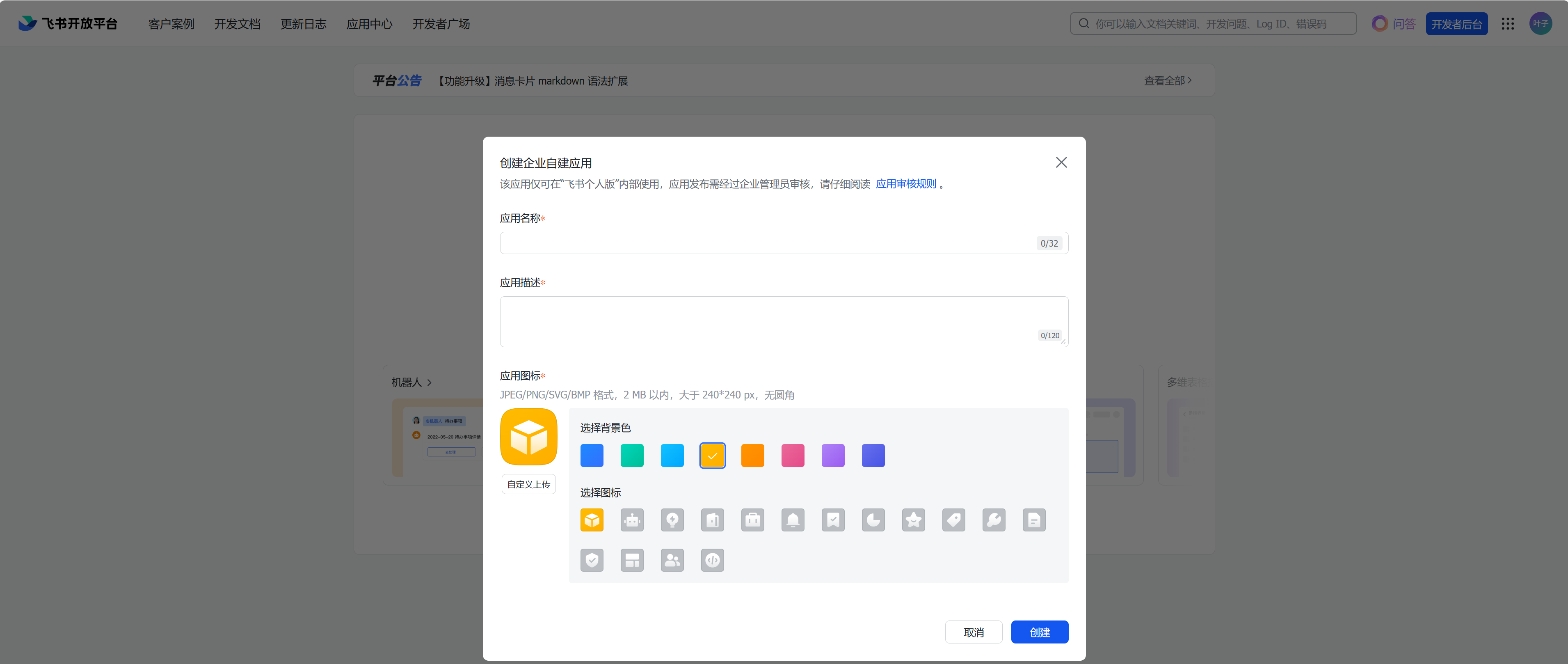Select the blue background color
Screen dimensions: 1568x664
tap(592, 456)
